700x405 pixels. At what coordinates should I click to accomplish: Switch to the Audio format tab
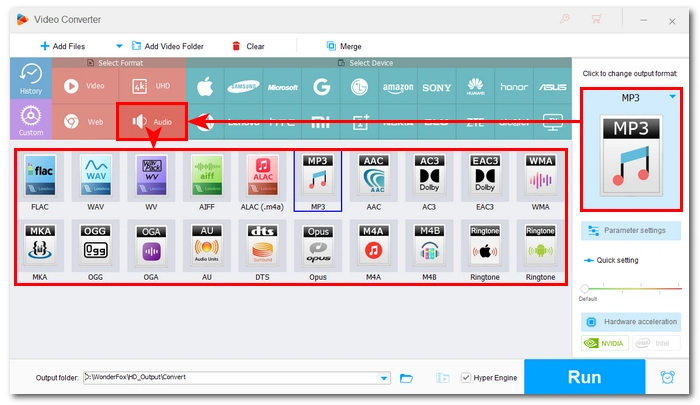[x=152, y=121]
